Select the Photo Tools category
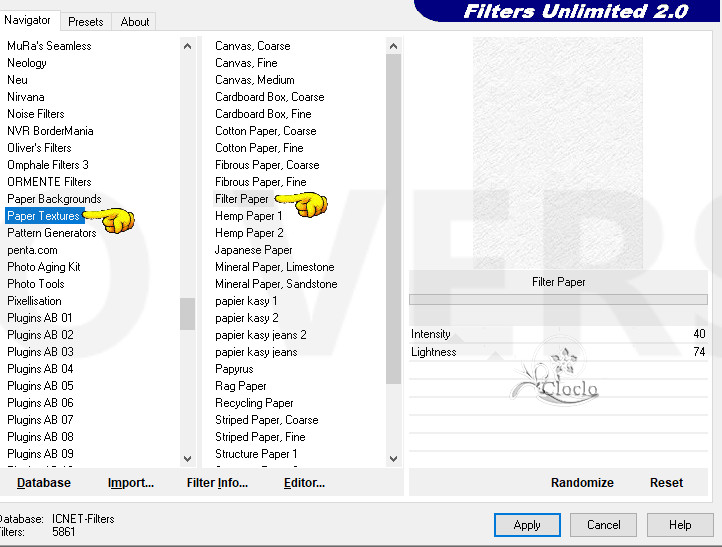Viewport: 722px width, 547px height. coord(36,284)
